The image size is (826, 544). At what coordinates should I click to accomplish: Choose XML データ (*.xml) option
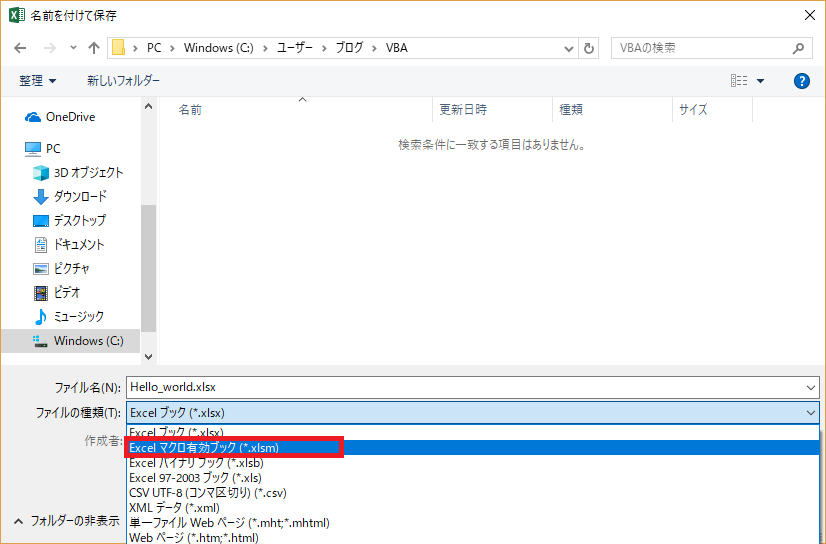coord(473,508)
